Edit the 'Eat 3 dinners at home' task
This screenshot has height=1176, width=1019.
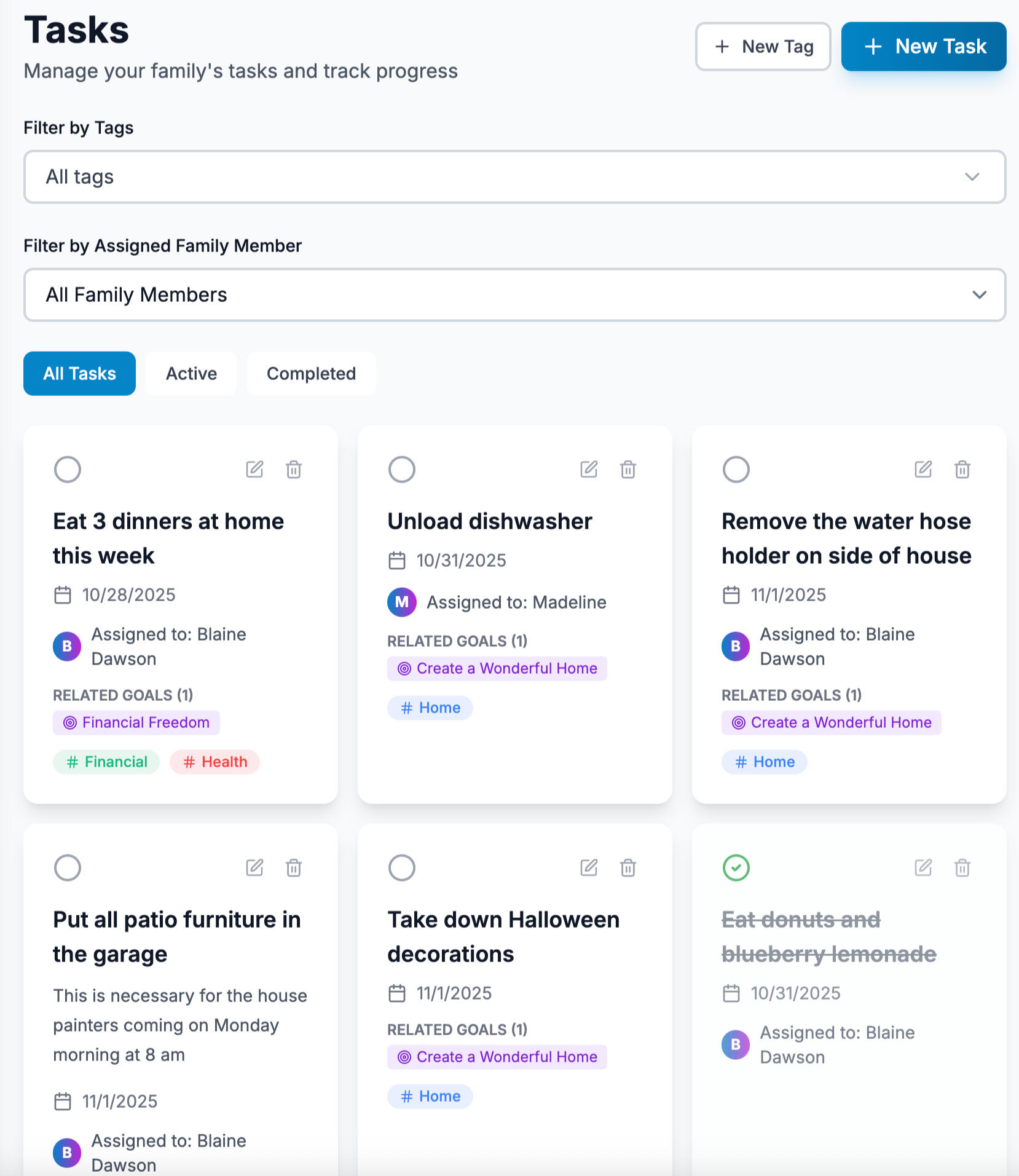254,470
